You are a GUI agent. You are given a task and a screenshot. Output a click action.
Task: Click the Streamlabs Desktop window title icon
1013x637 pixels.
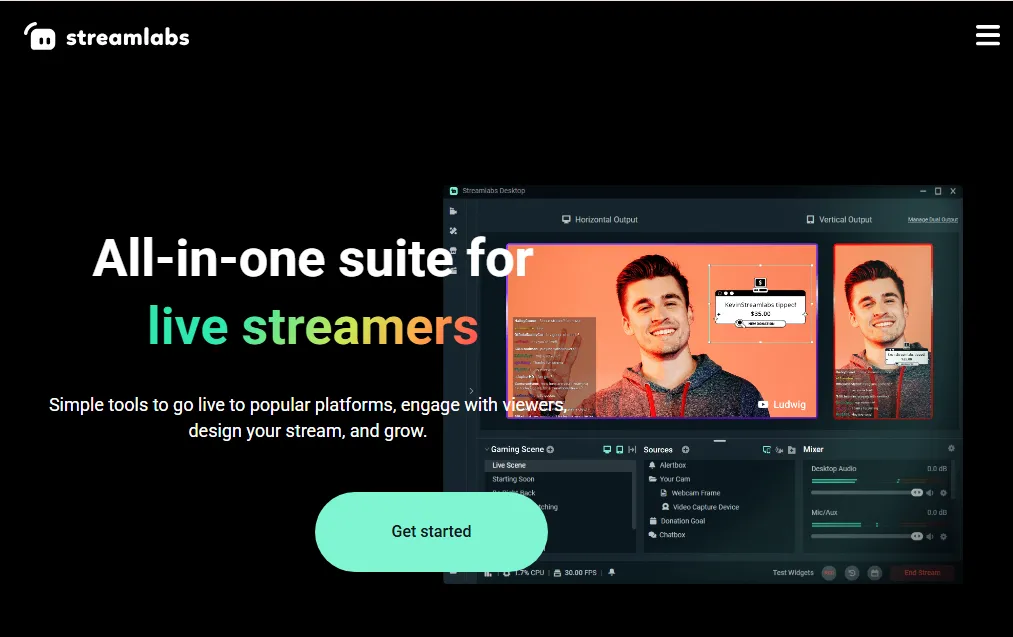pyautogui.click(x=454, y=191)
